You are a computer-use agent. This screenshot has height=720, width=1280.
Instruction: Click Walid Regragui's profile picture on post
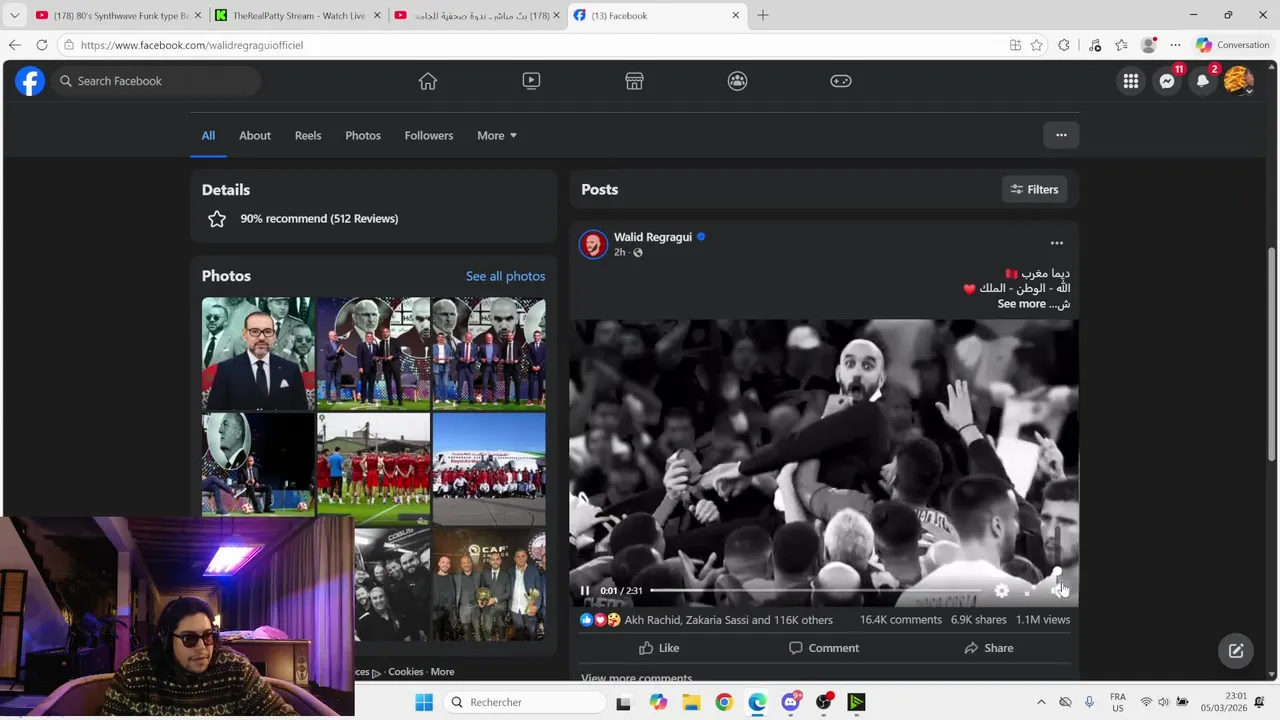593,244
